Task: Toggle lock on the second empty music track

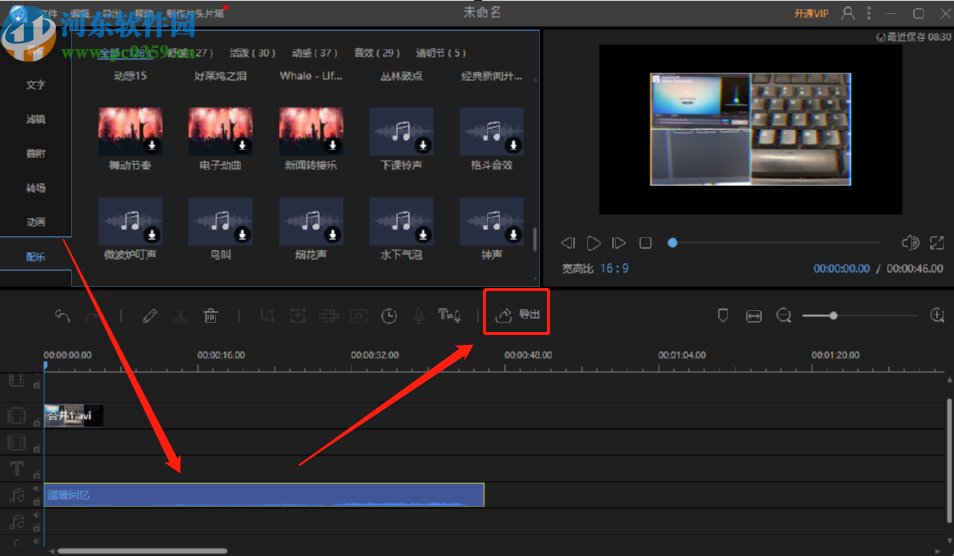Action: pos(37,527)
